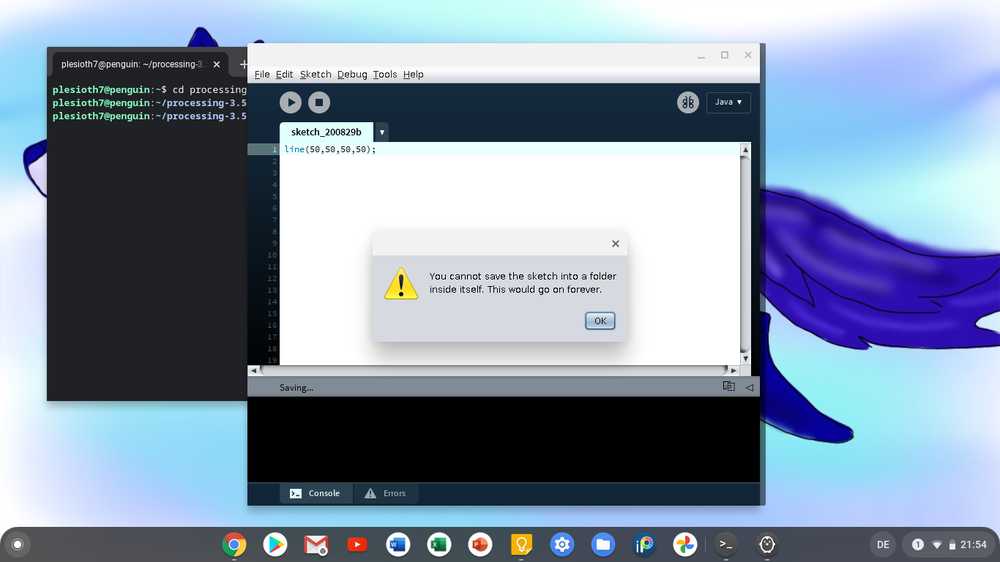The image size is (1000, 562).
Task: Select the sketch_200829b tab
Action: click(x=326, y=132)
